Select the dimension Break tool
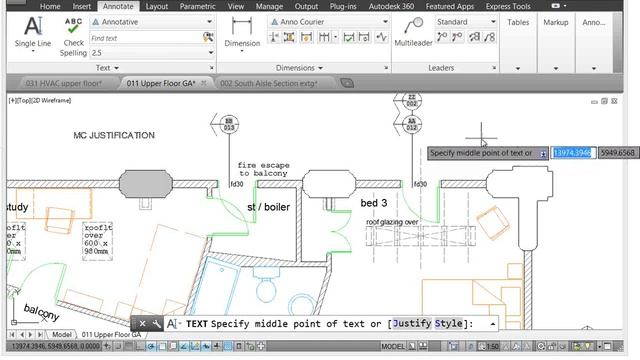The height and width of the screenshot is (360, 640). click(x=274, y=38)
